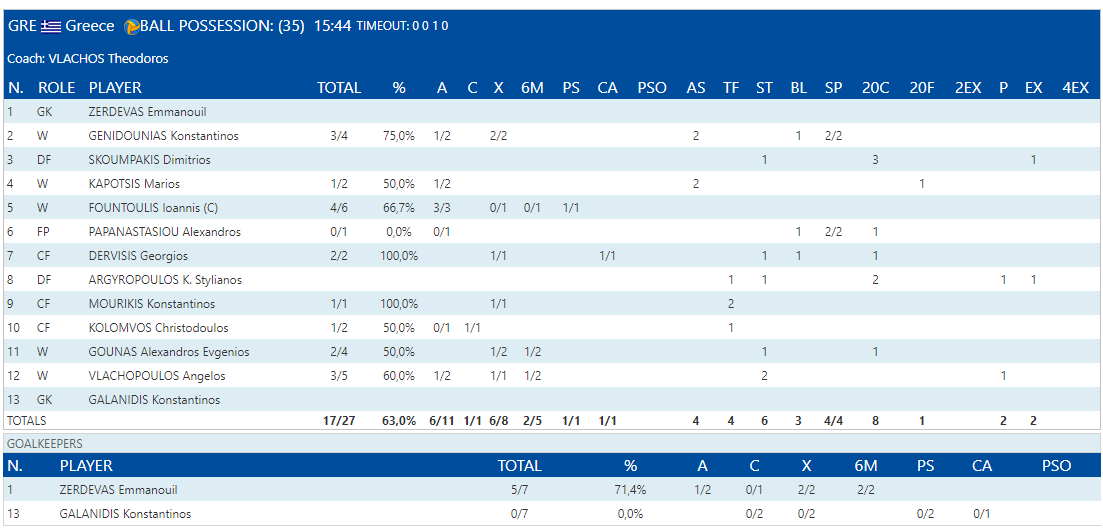1103x532 pixels.
Task: Click the ROLE column header
Action: click(x=56, y=88)
